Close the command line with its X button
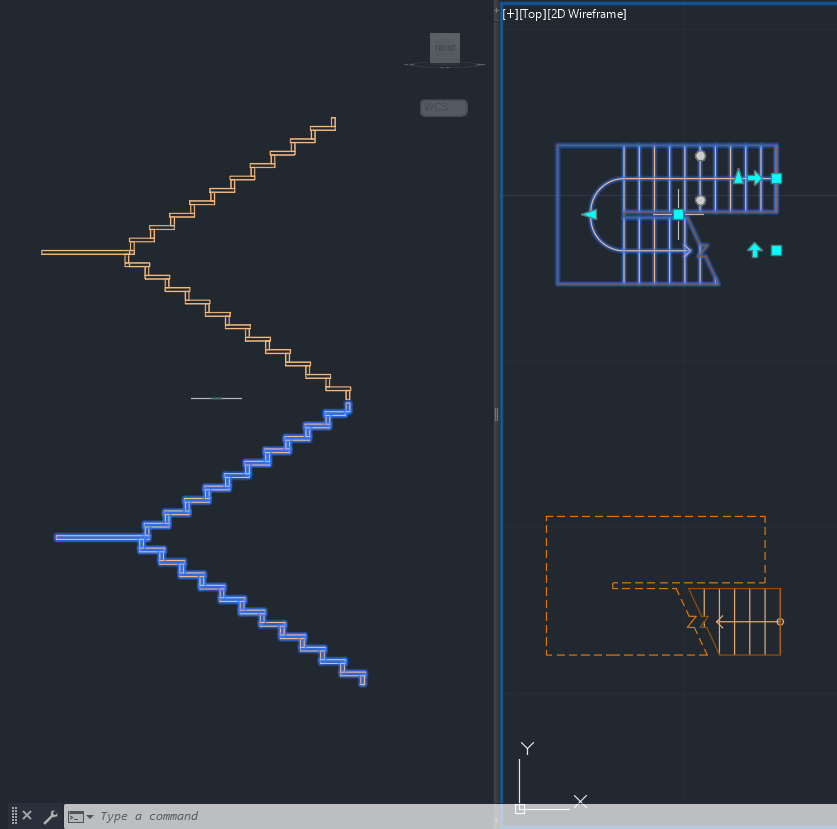The height and width of the screenshot is (829, 837). 26,816
